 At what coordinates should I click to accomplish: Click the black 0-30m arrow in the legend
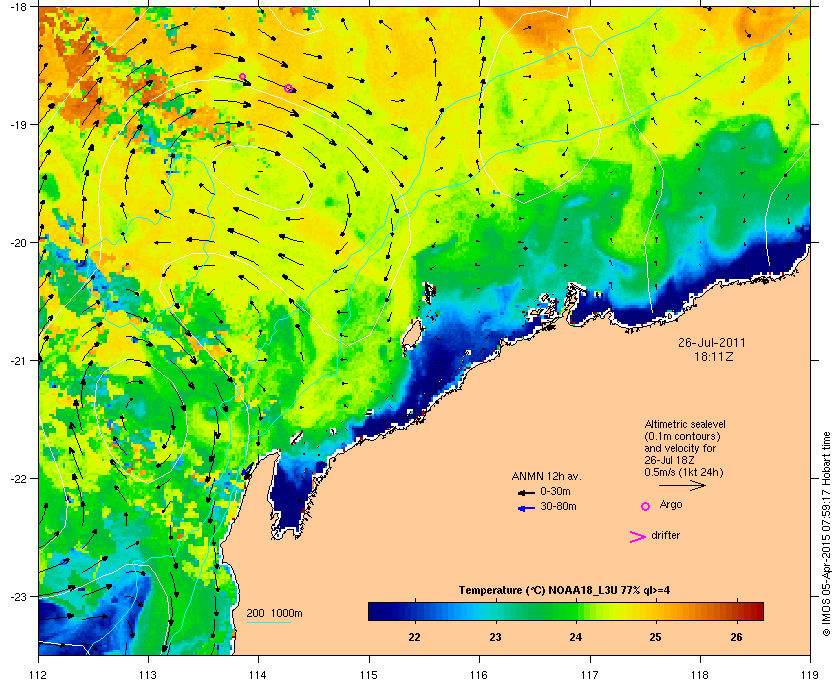[526, 492]
